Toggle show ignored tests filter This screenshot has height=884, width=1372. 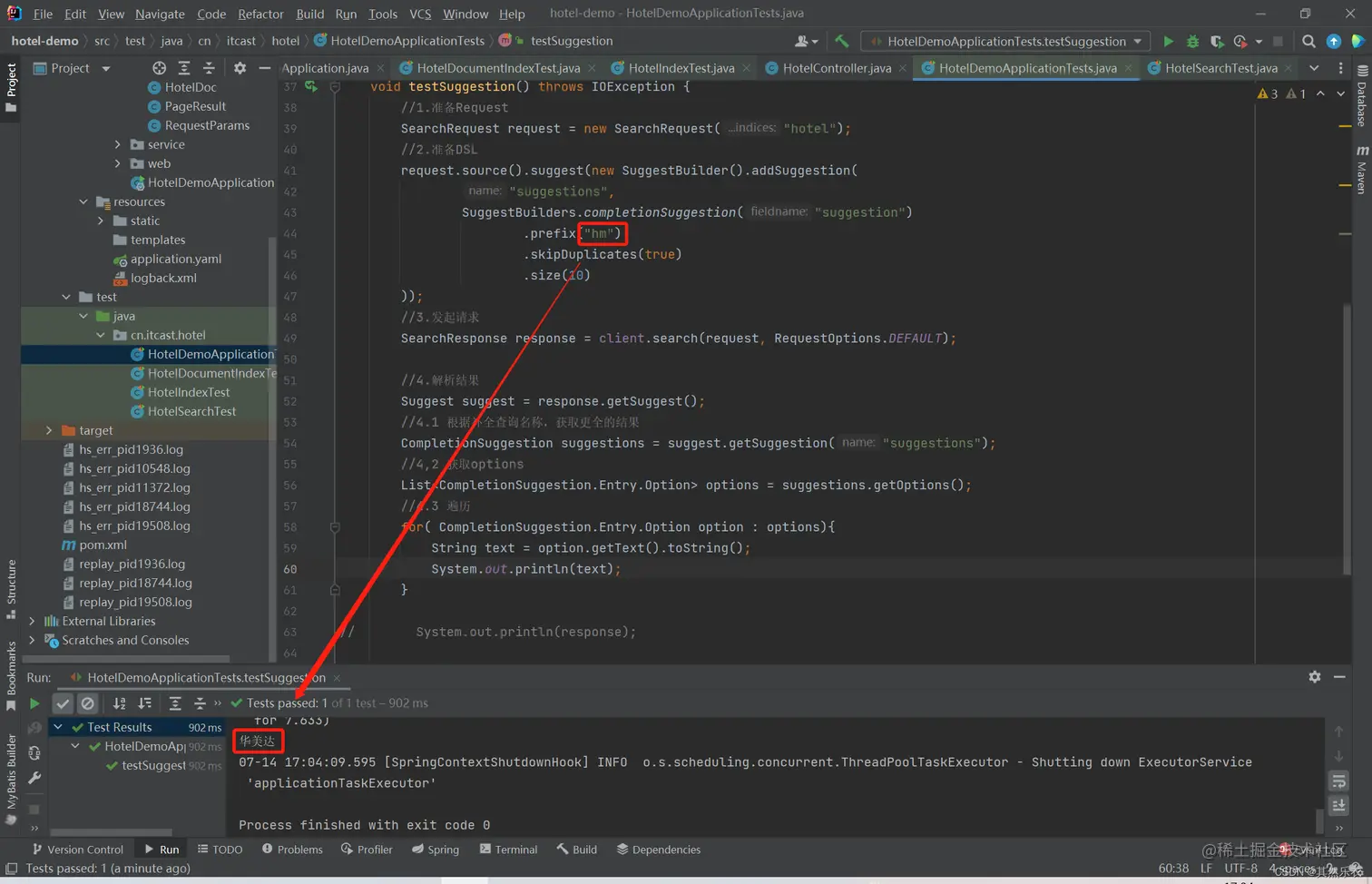coord(87,703)
